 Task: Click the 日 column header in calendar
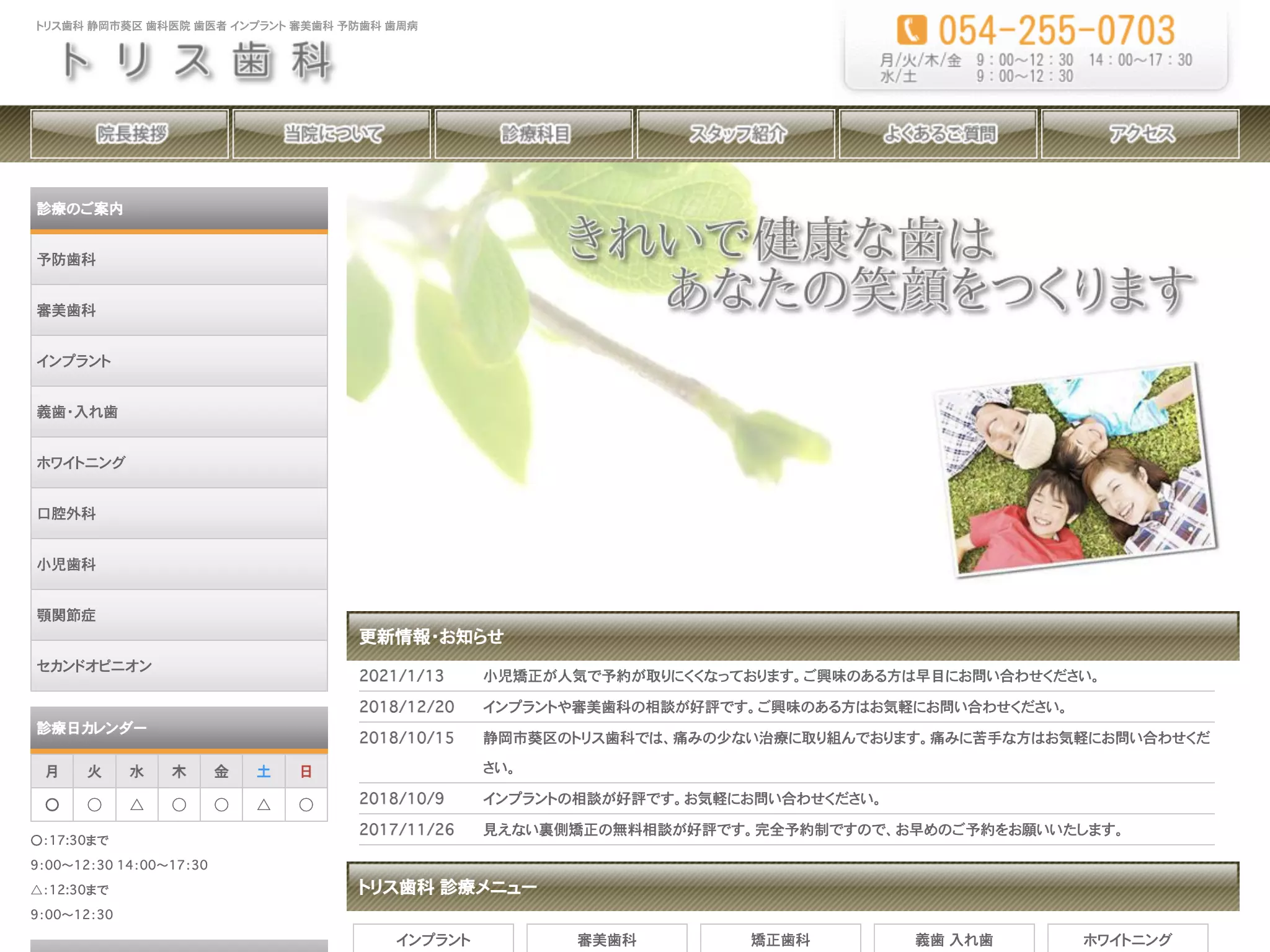click(306, 771)
